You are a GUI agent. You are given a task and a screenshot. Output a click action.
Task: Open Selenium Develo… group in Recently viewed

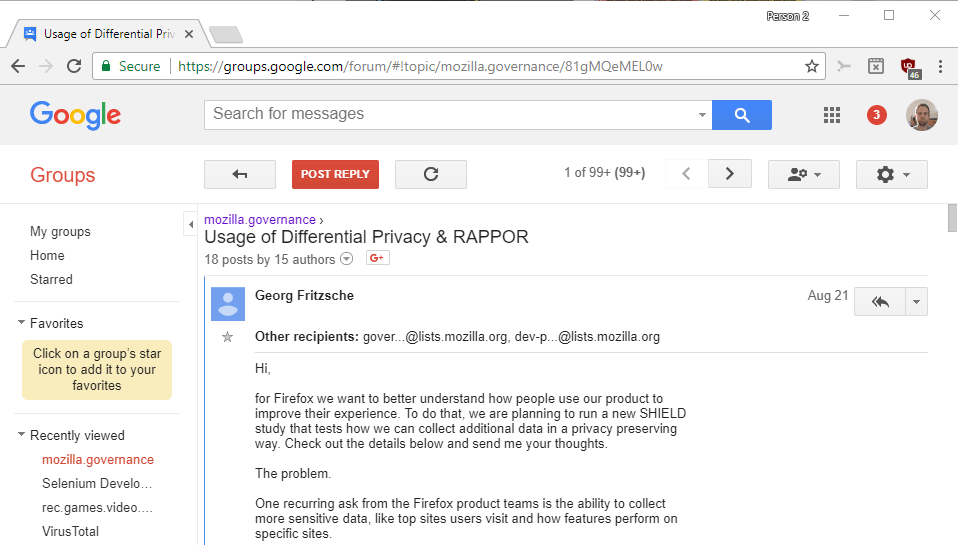click(x=97, y=483)
